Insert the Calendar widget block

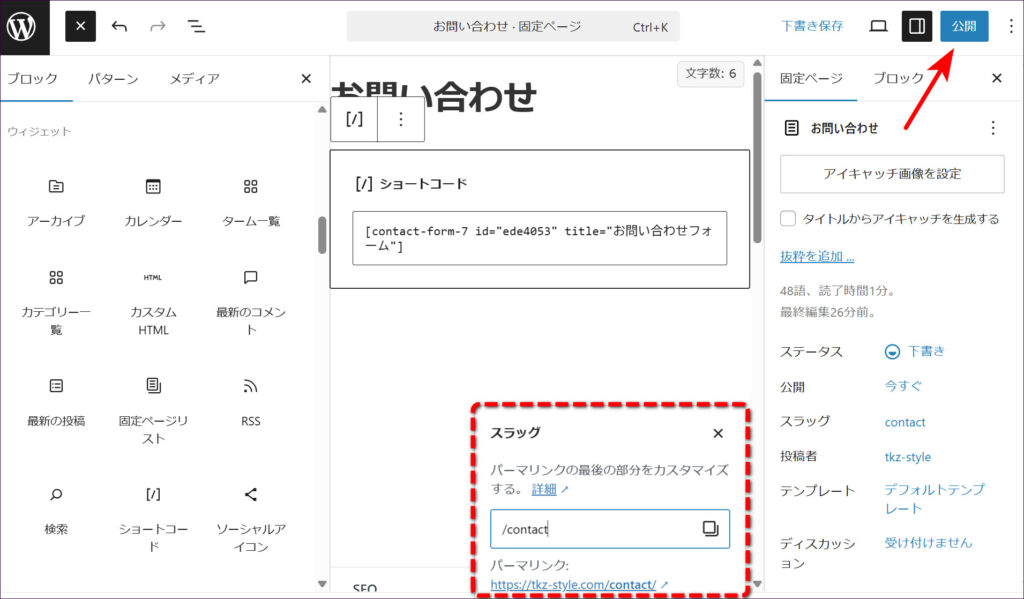(153, 202)
